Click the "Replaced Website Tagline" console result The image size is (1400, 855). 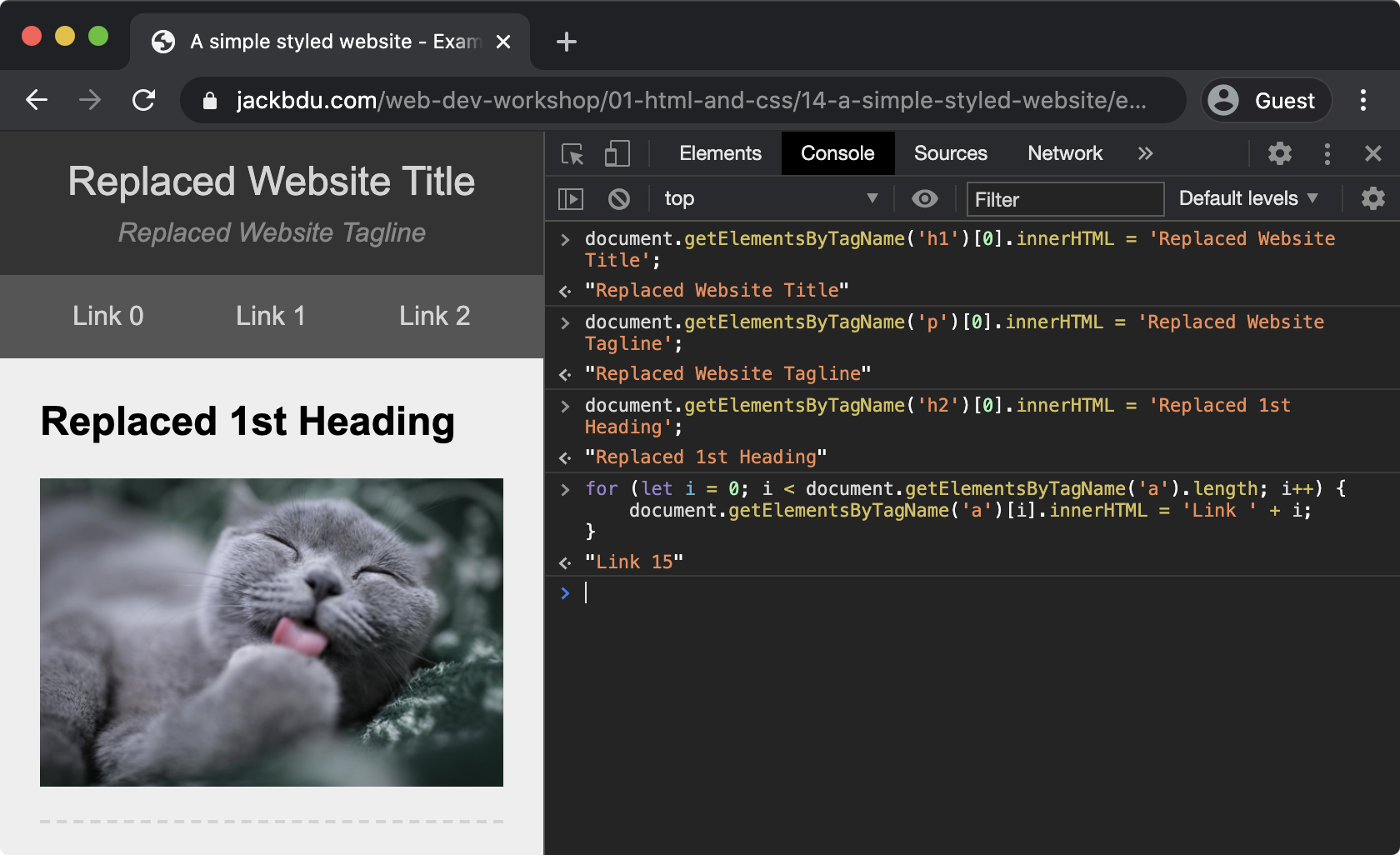coord(727,374)
